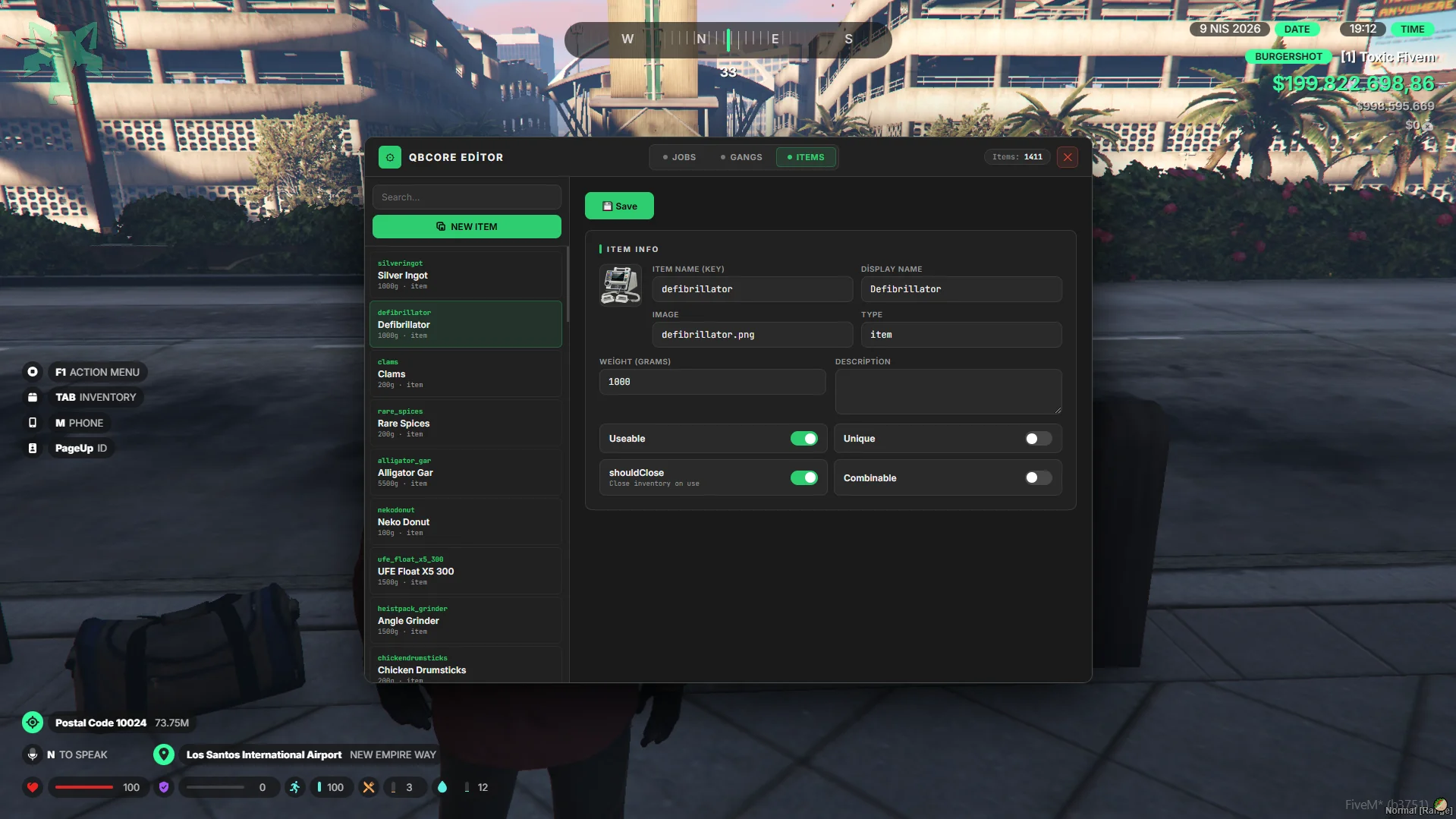Turn off the shouldClose toggle
Image resolution: width=1456 pixels, height=819 pixels.
coord(803,477)
